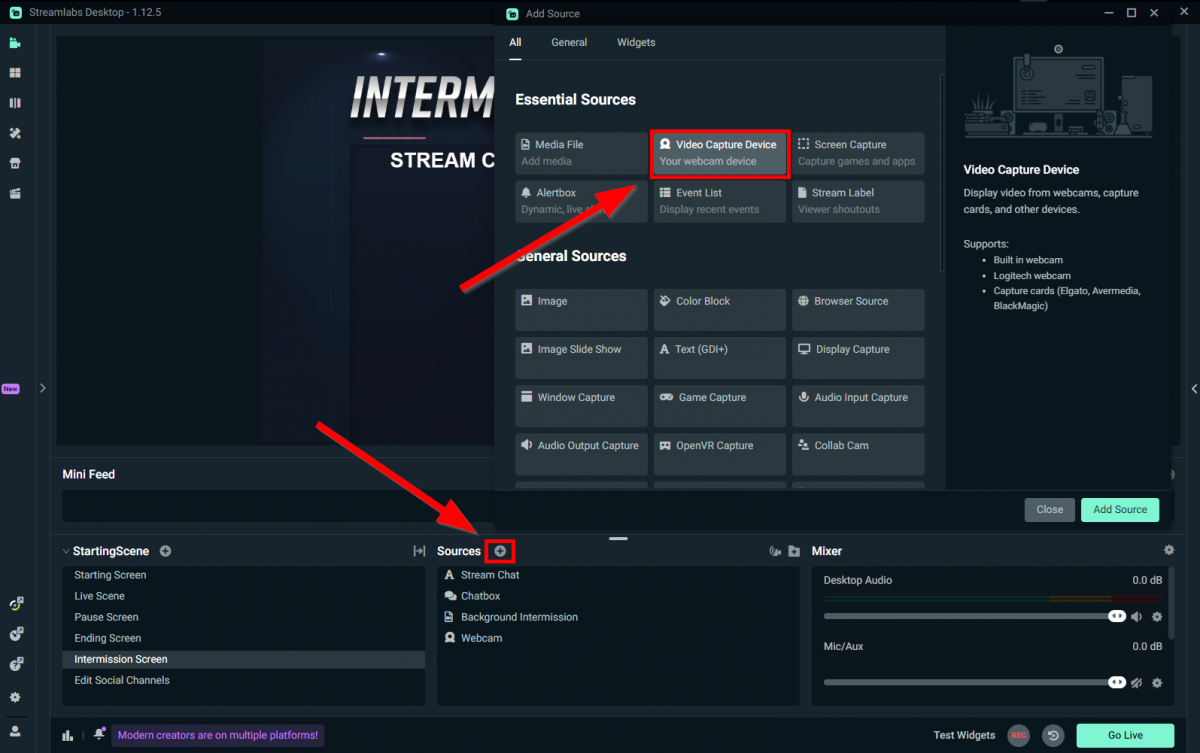Select the Stream Label source

(858, 201)
